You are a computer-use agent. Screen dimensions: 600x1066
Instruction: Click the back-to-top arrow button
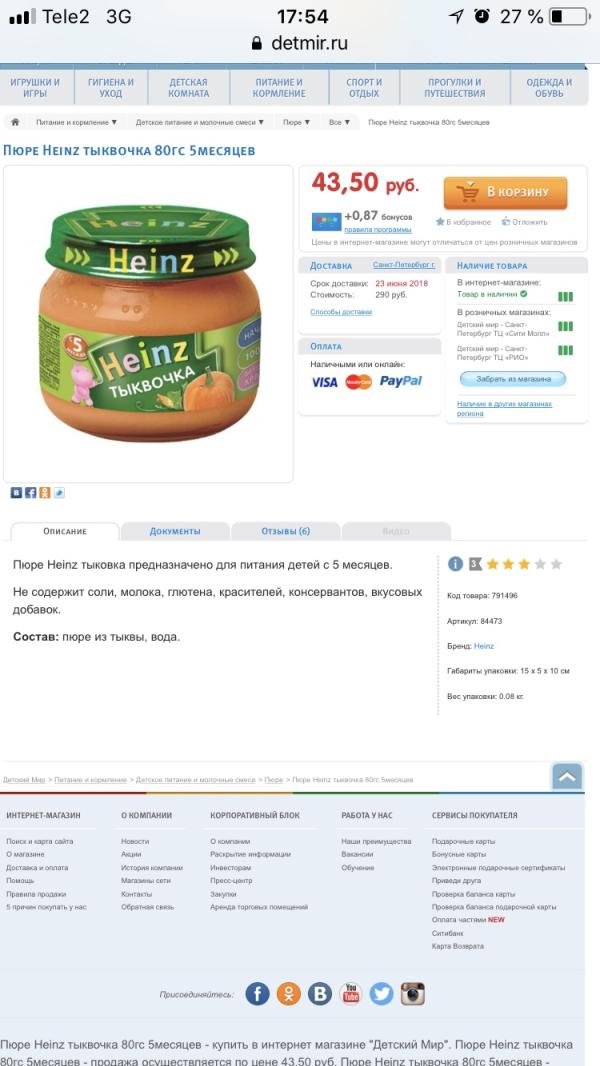coord(567,776)
